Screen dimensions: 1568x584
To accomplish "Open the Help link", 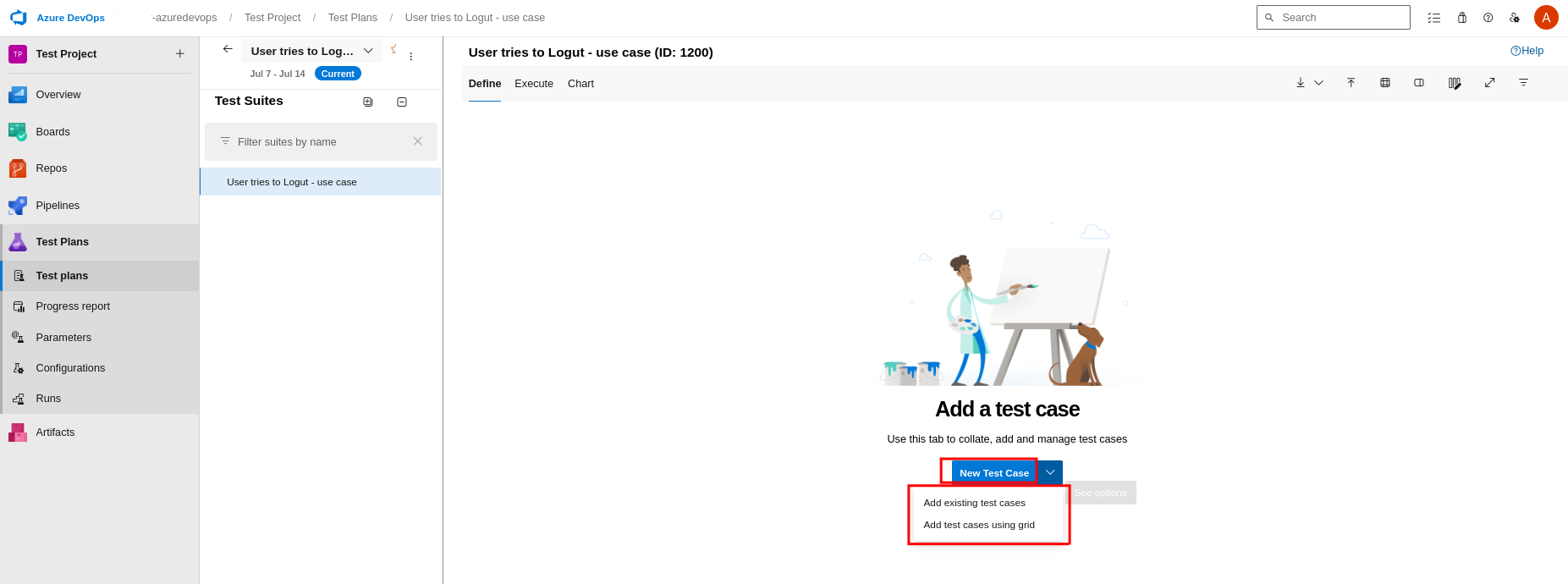I will click(1527, 51).
